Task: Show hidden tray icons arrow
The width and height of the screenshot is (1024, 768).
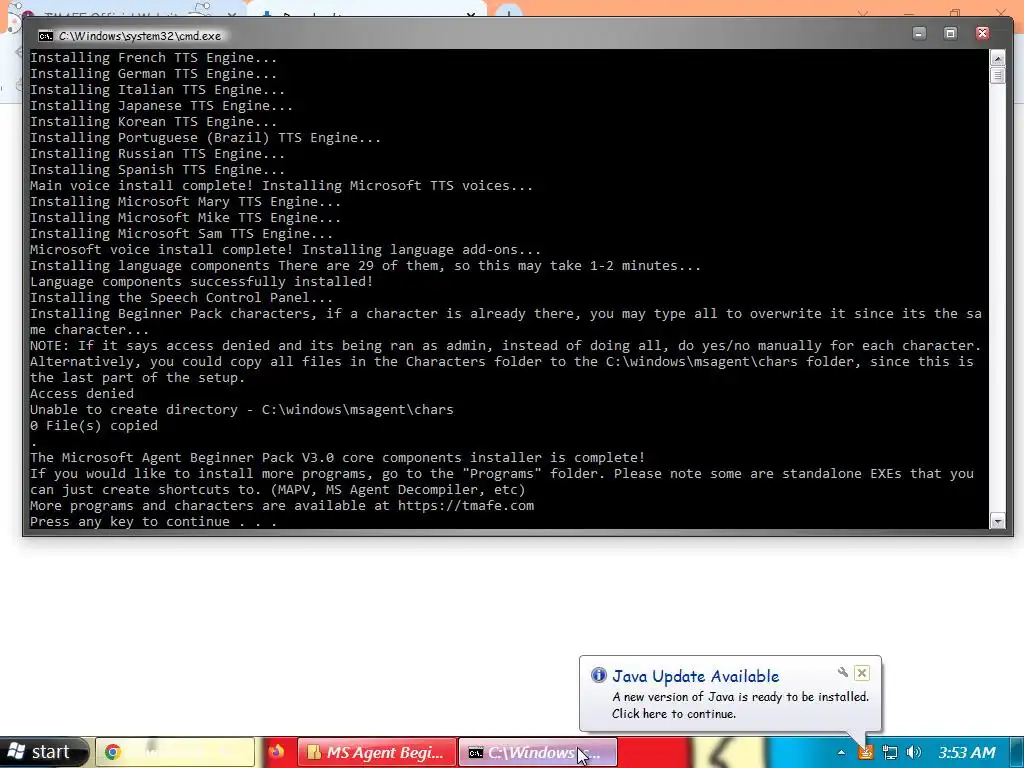Action: (x=841, y=752)
